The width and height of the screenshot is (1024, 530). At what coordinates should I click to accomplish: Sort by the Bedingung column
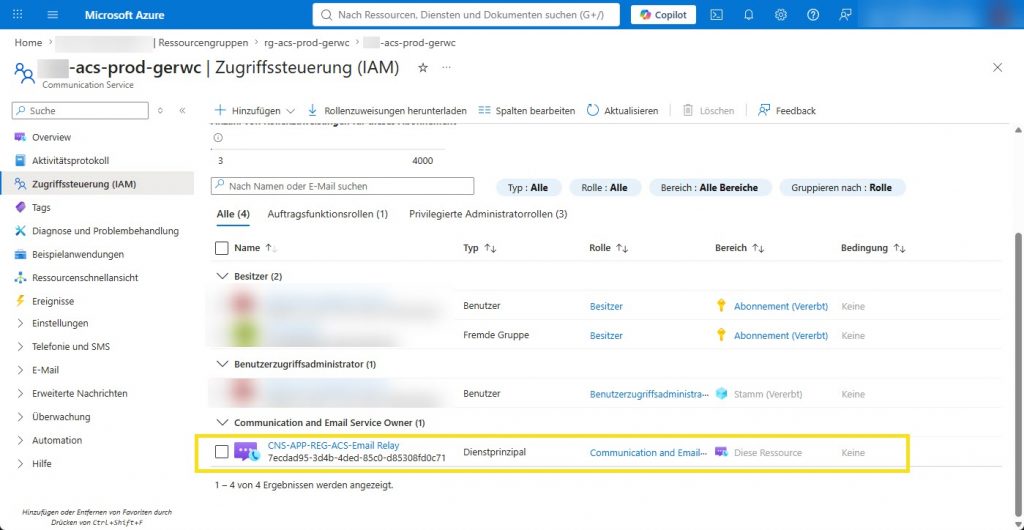click(x=873, y=248)
